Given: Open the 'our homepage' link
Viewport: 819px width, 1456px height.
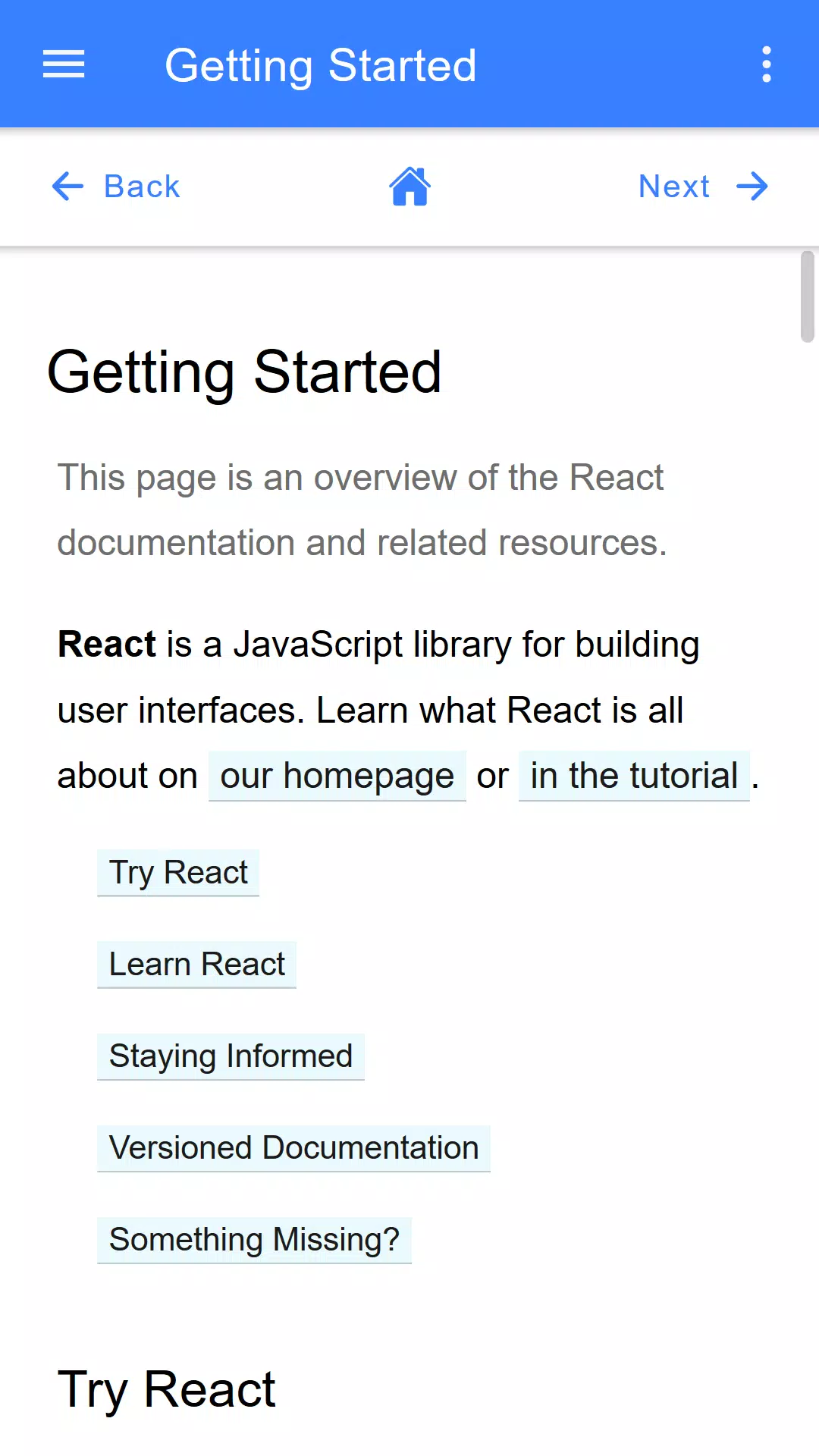Looking at the screenshot, I should tap(337, 776).
